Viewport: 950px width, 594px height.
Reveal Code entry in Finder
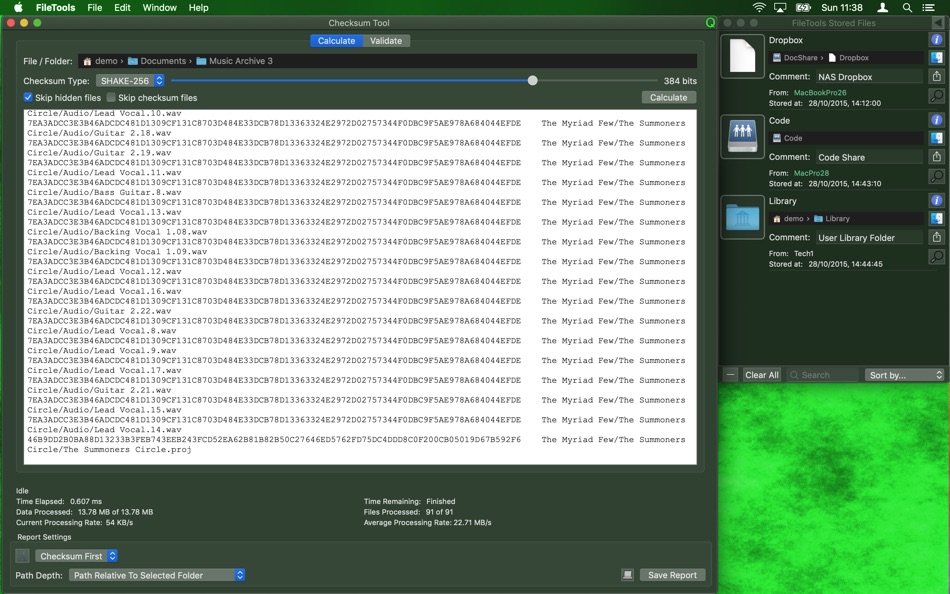(936, 138)
